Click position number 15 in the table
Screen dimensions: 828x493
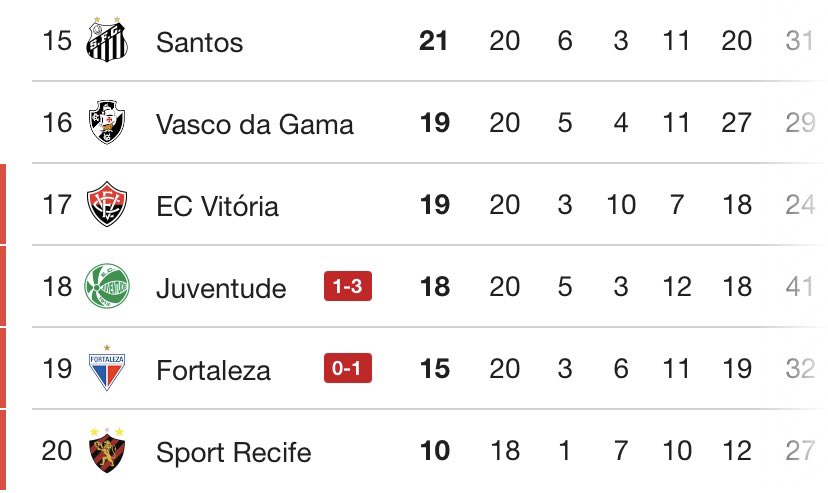pyautogui.click(x=57, y=42)
